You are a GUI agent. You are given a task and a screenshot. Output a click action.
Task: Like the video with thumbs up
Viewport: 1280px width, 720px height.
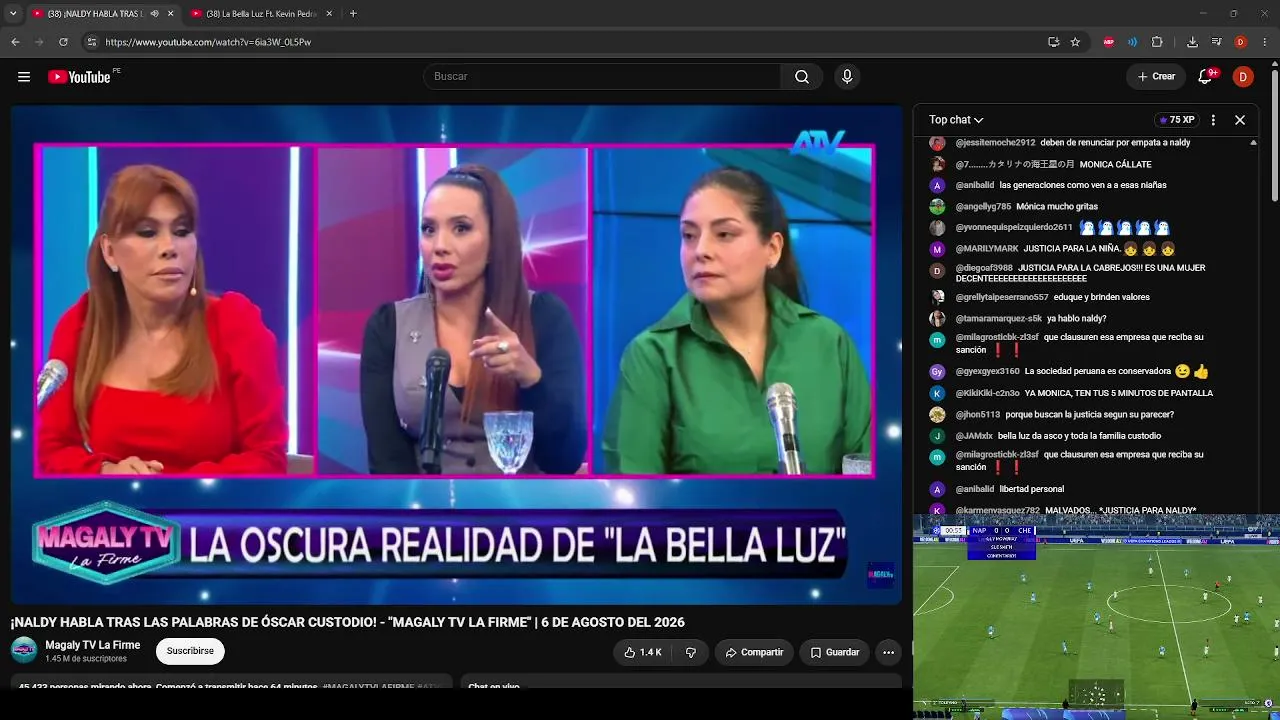coord(643,652)
